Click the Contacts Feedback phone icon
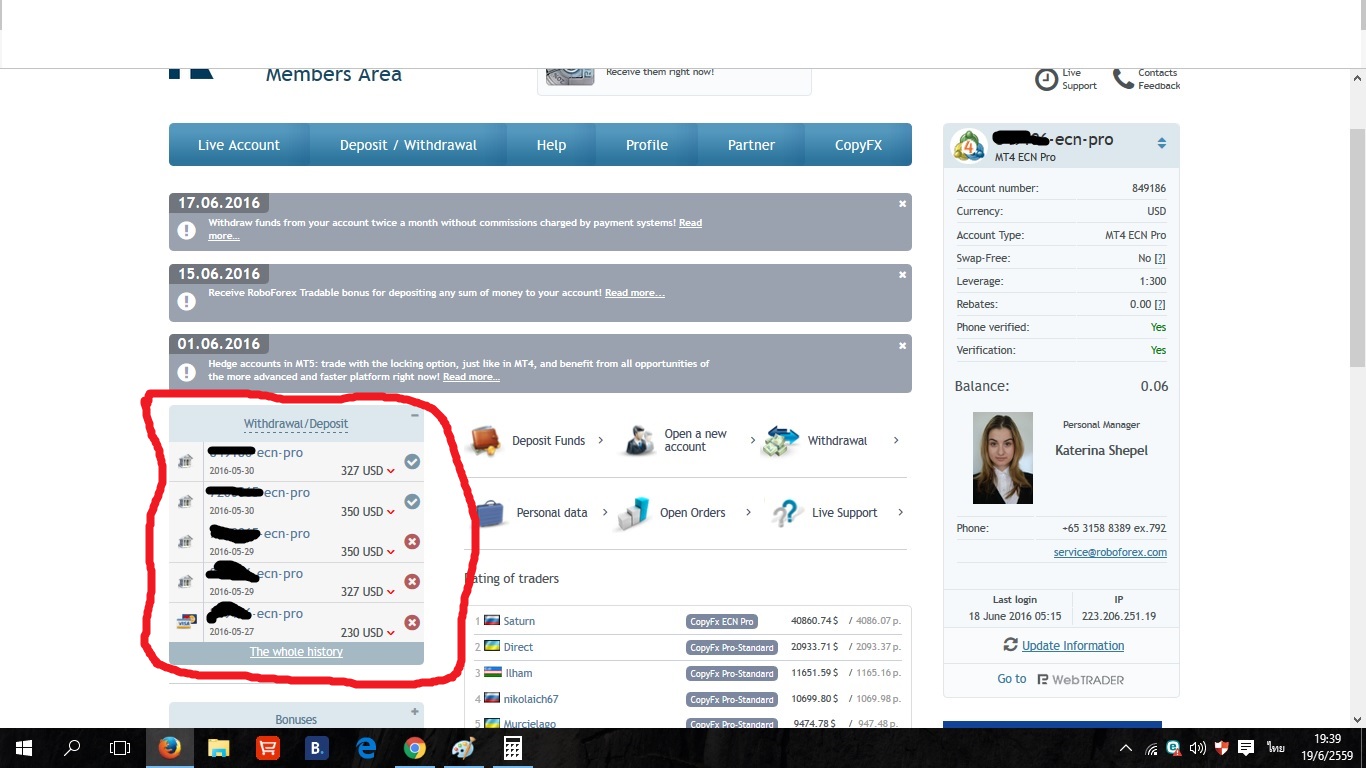 (1122, 77)
